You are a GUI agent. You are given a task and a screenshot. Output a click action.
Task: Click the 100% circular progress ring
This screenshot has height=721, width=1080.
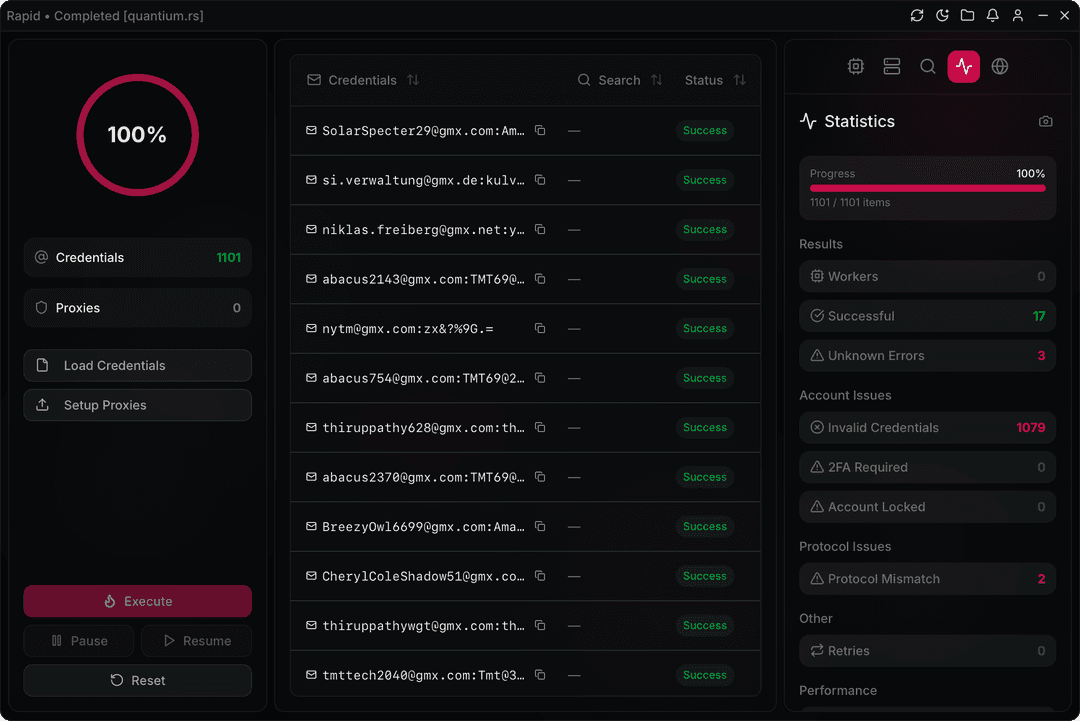[x=138, y=135]
